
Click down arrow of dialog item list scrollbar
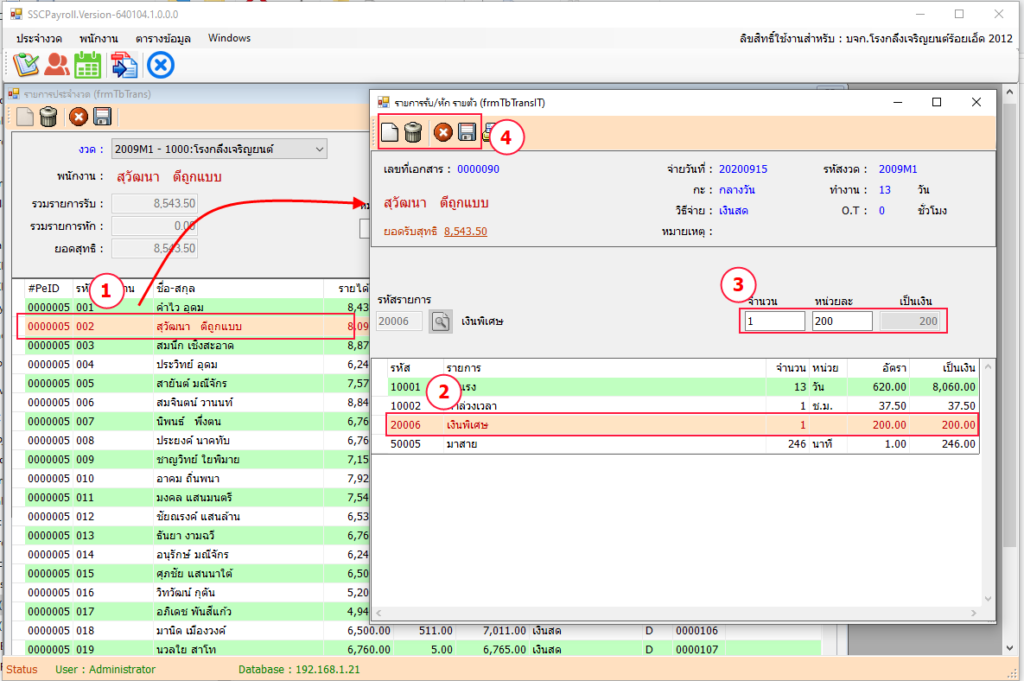click(x=988, y=599)
